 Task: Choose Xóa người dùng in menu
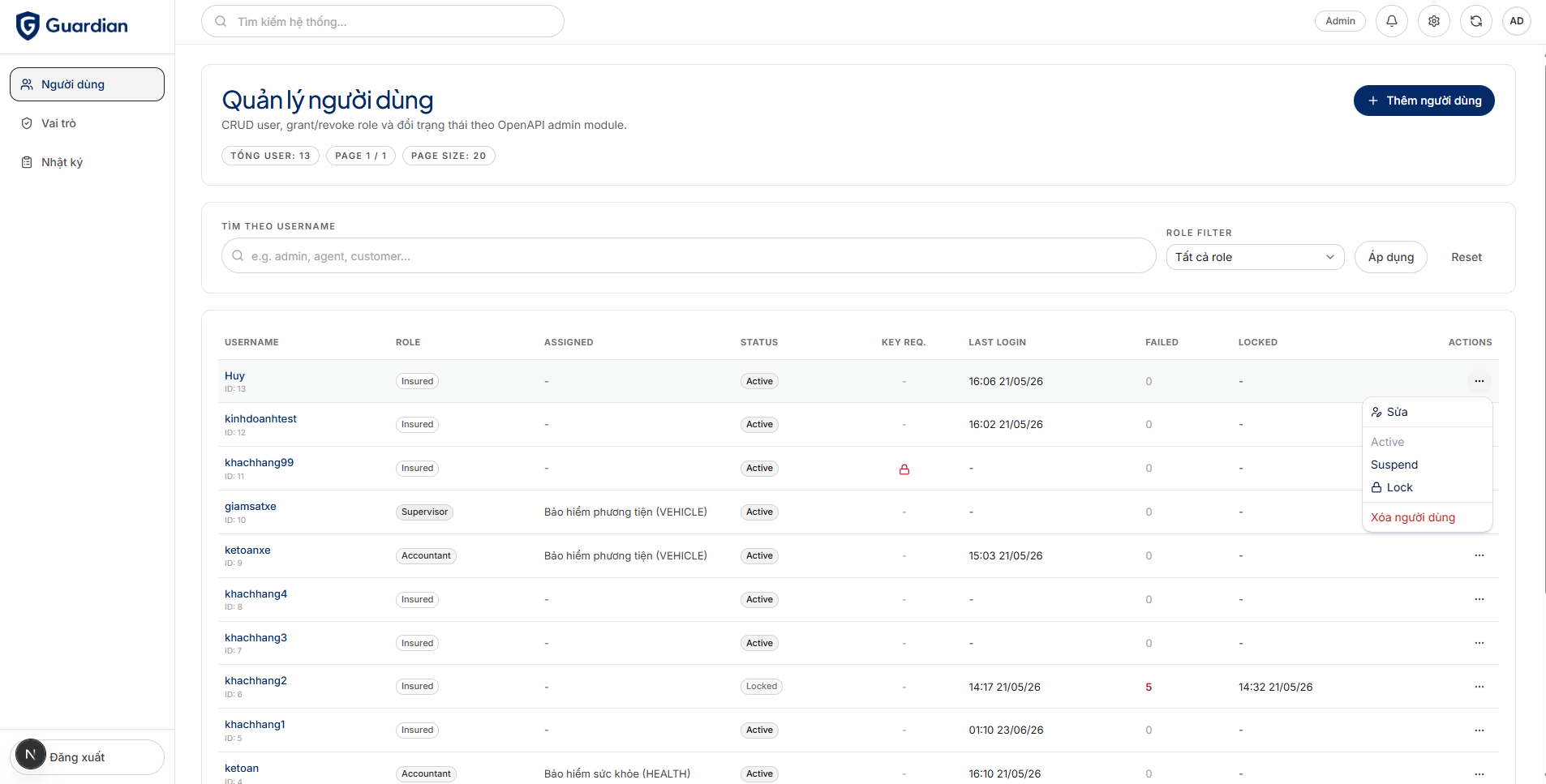pos(1428,517)
